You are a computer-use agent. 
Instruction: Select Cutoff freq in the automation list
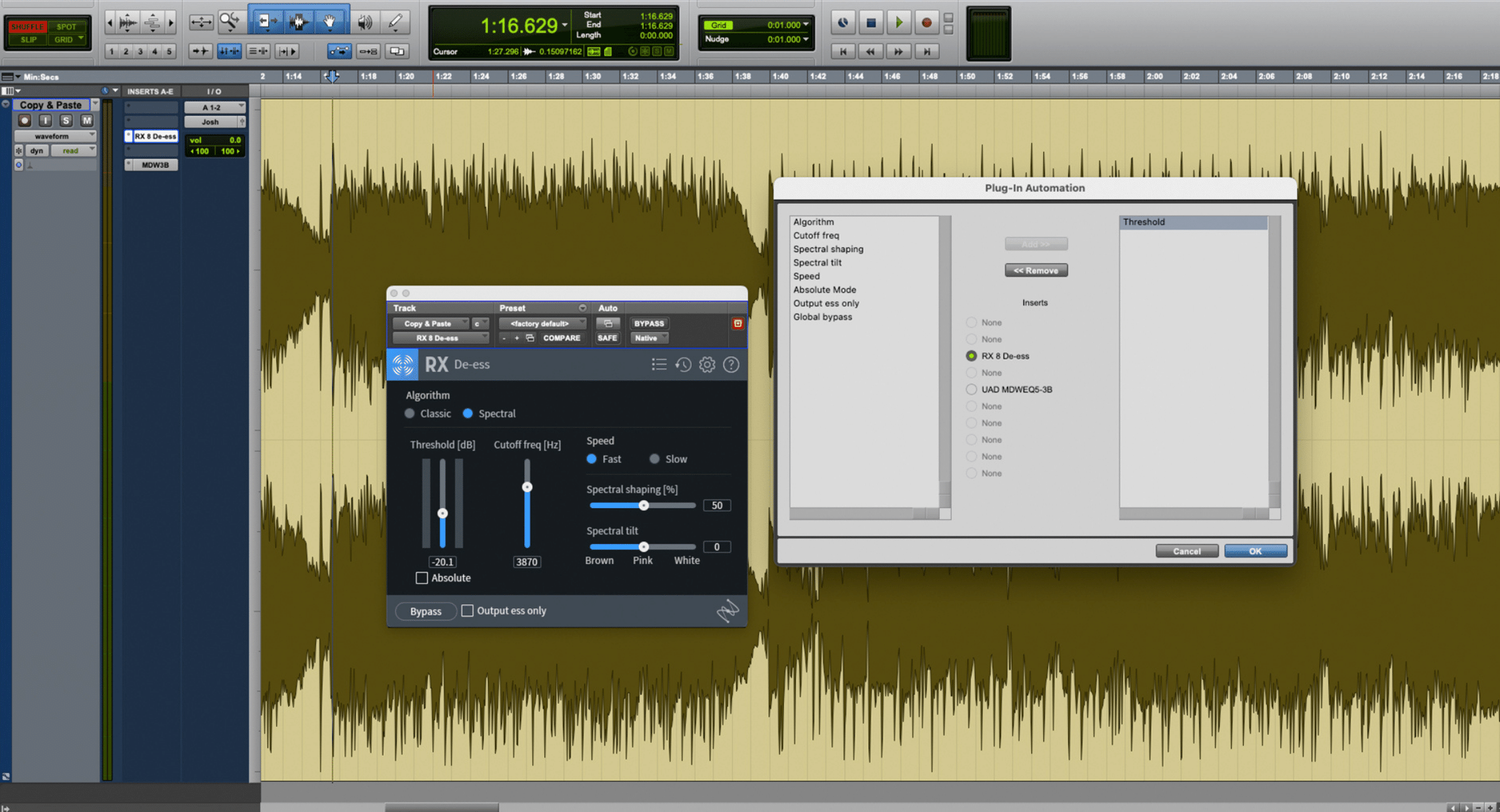[816, 236]
